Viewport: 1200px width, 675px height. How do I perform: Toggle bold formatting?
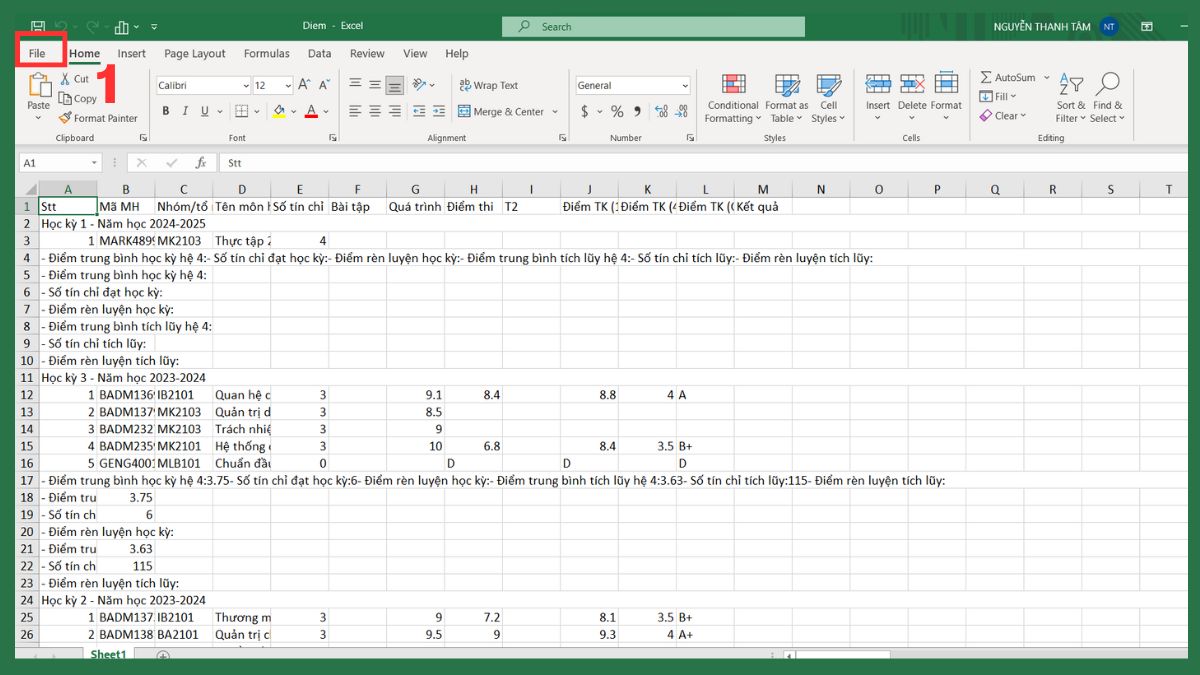166,111
